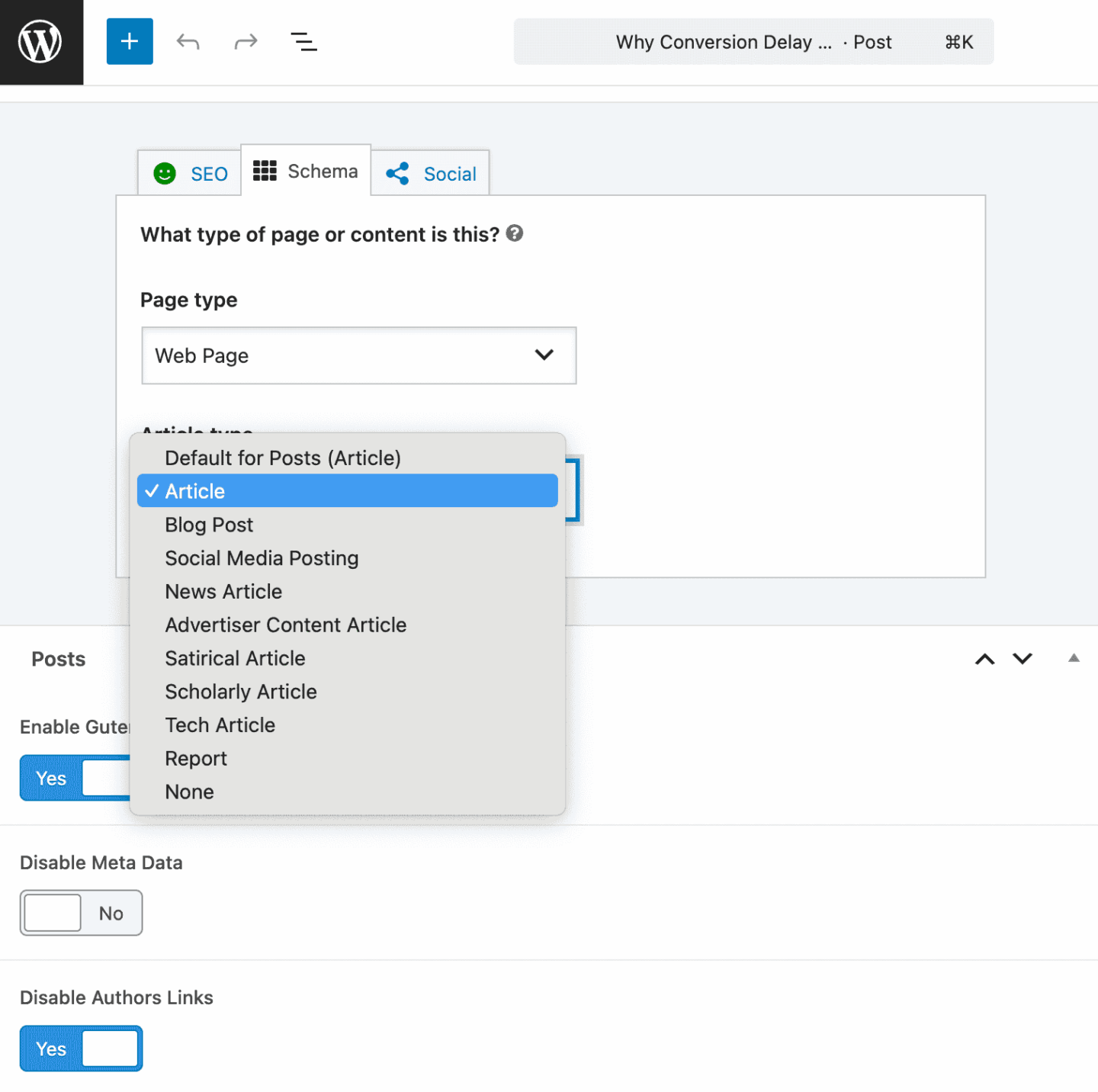Pick News Article option
1098x1092 pixels.
(348, 592)
